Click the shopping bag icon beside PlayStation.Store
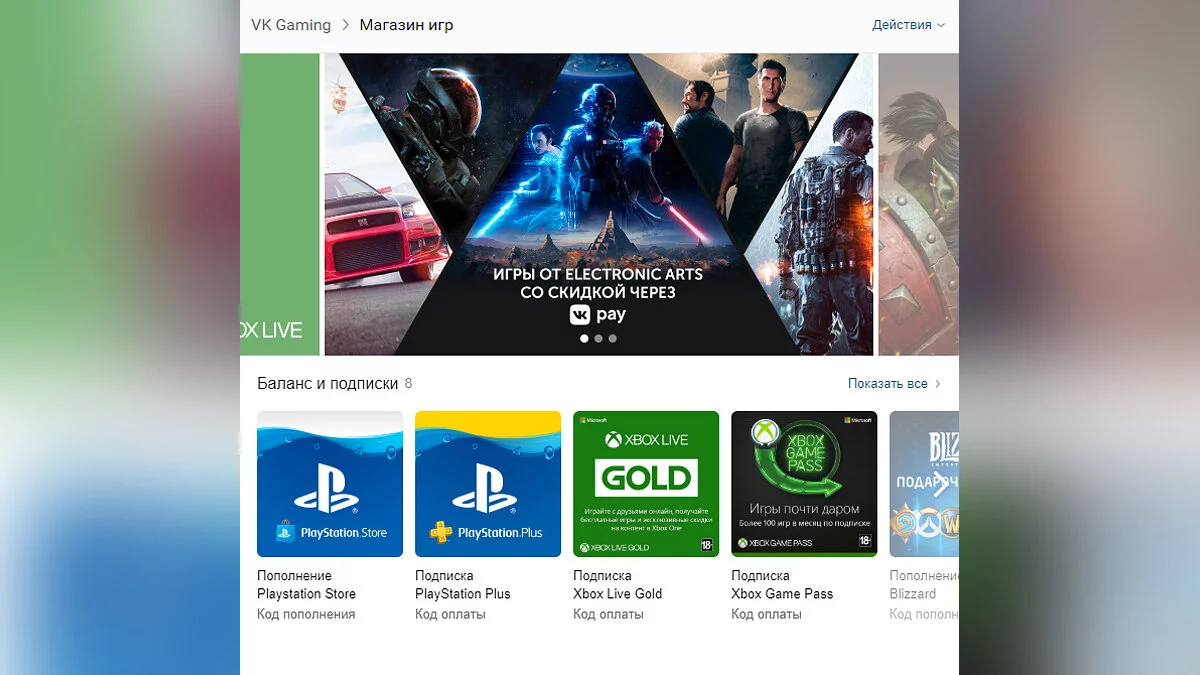Viewport: 1200px width, 675px height. click(285, 531)
